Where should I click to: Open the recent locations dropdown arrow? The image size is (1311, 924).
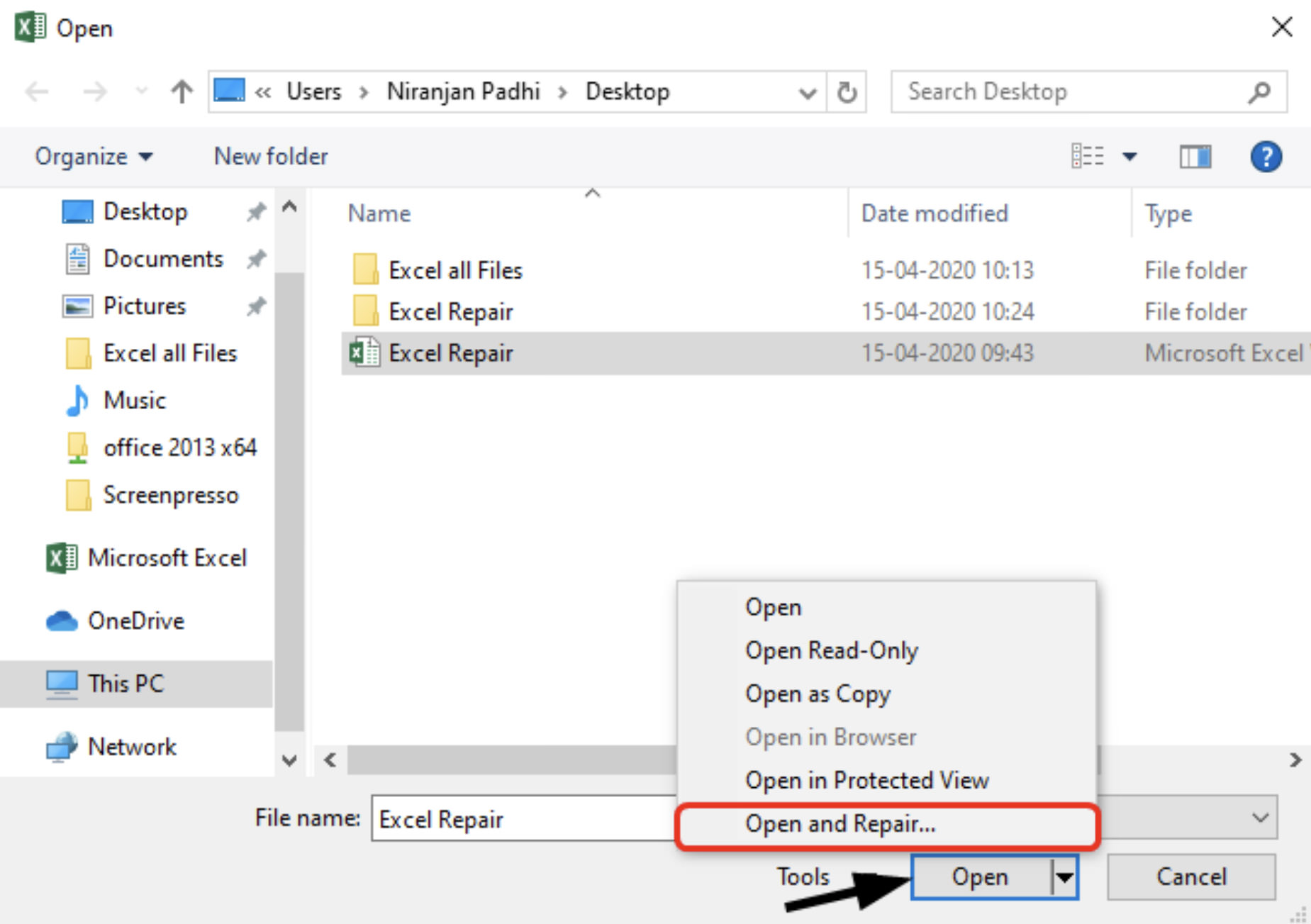coord(142,91)
